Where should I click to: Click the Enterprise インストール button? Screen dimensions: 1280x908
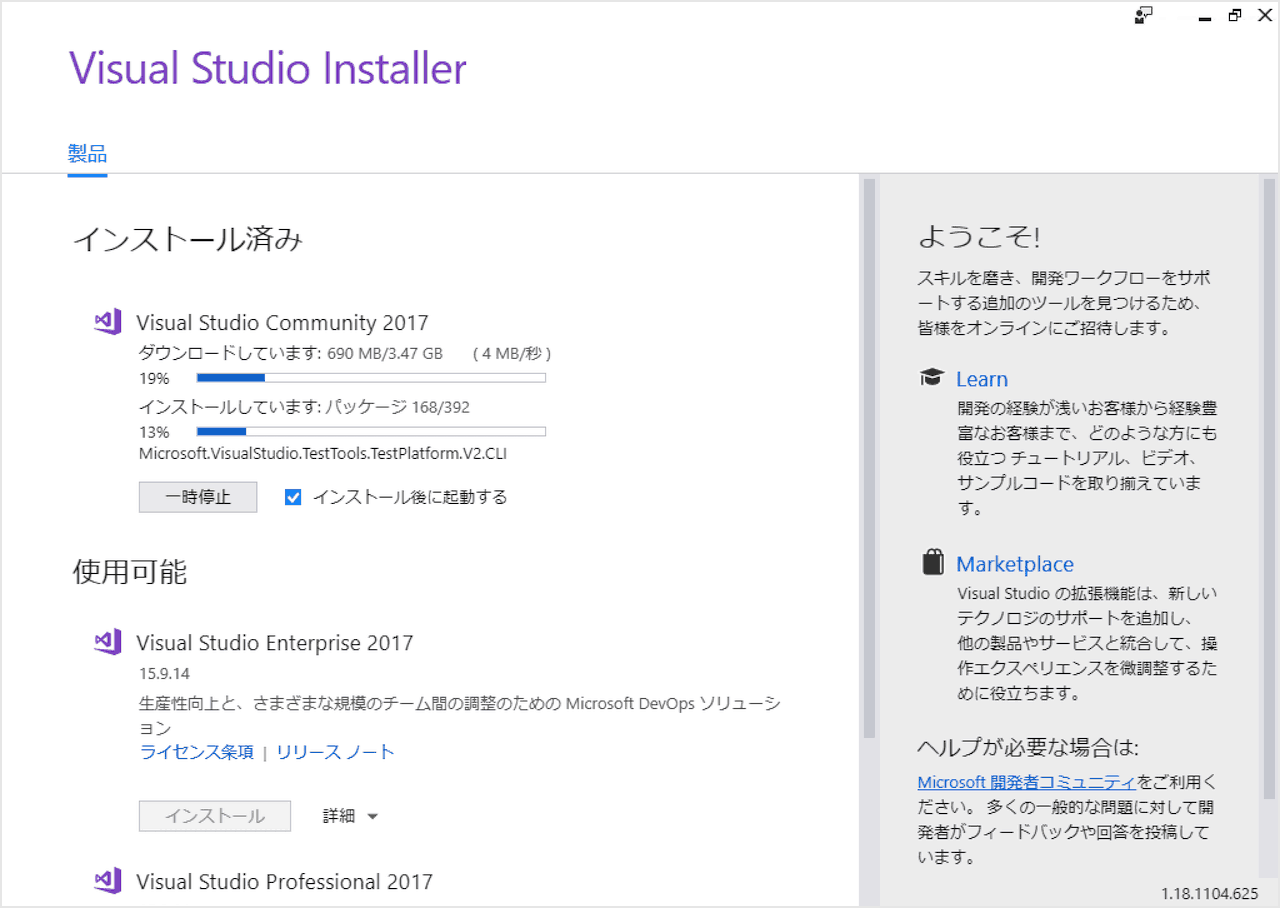click(x=215, y=816)
